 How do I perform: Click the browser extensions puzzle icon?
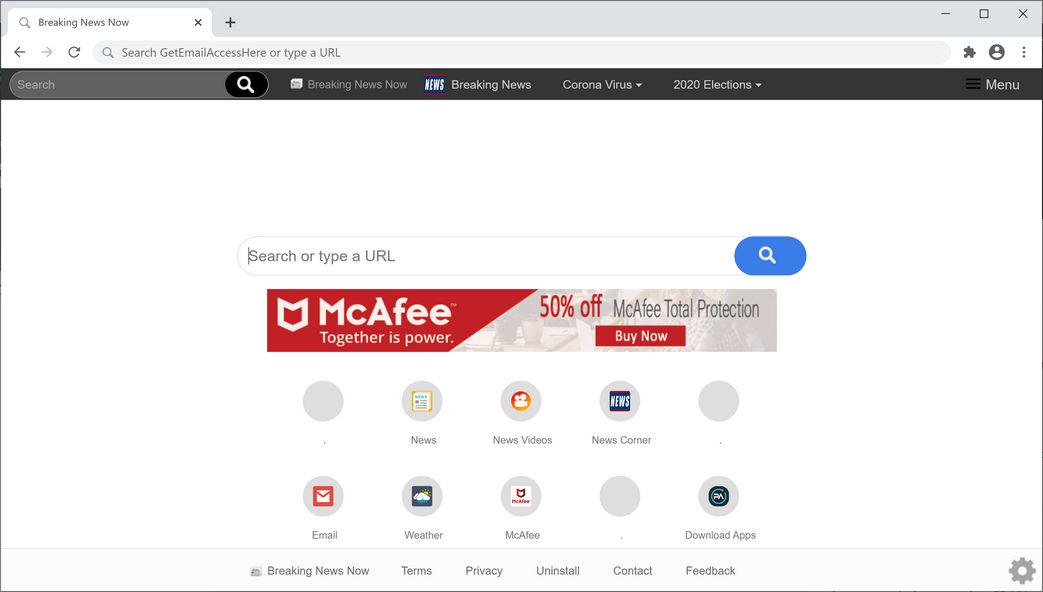[x=969, y=51]
